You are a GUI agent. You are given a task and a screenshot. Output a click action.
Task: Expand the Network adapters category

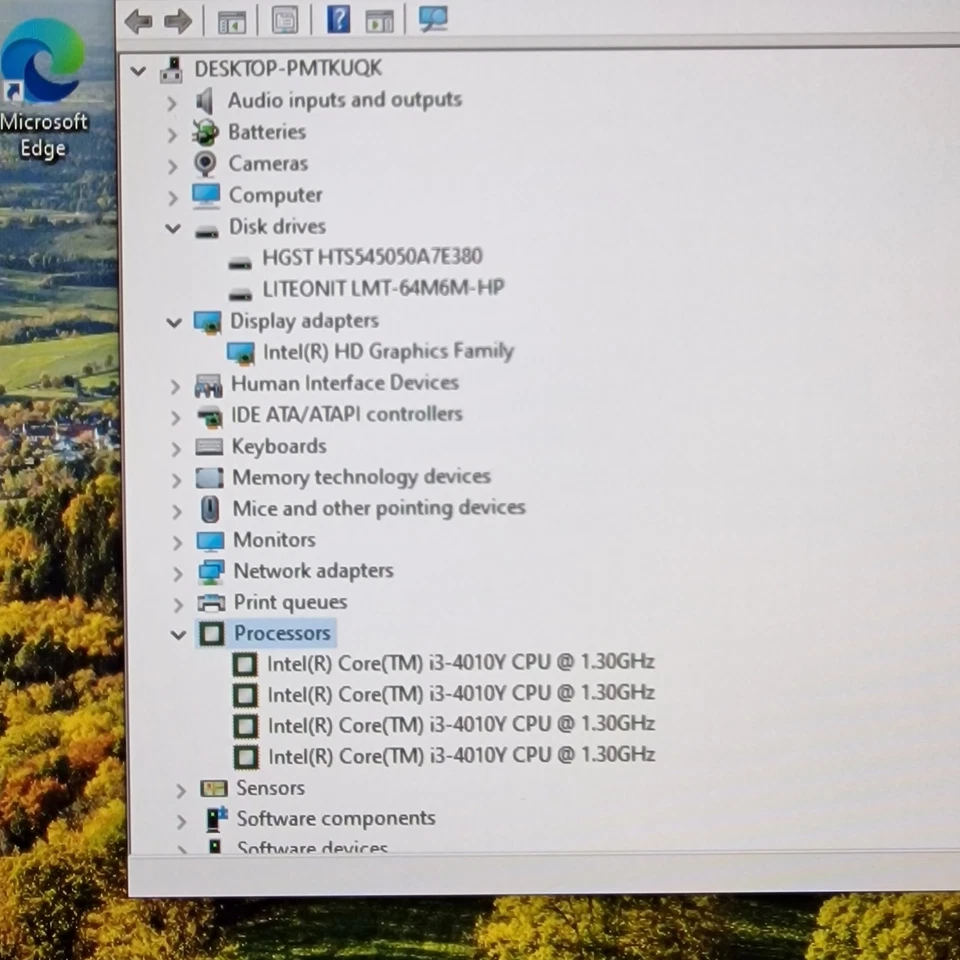tap(176, 571)
